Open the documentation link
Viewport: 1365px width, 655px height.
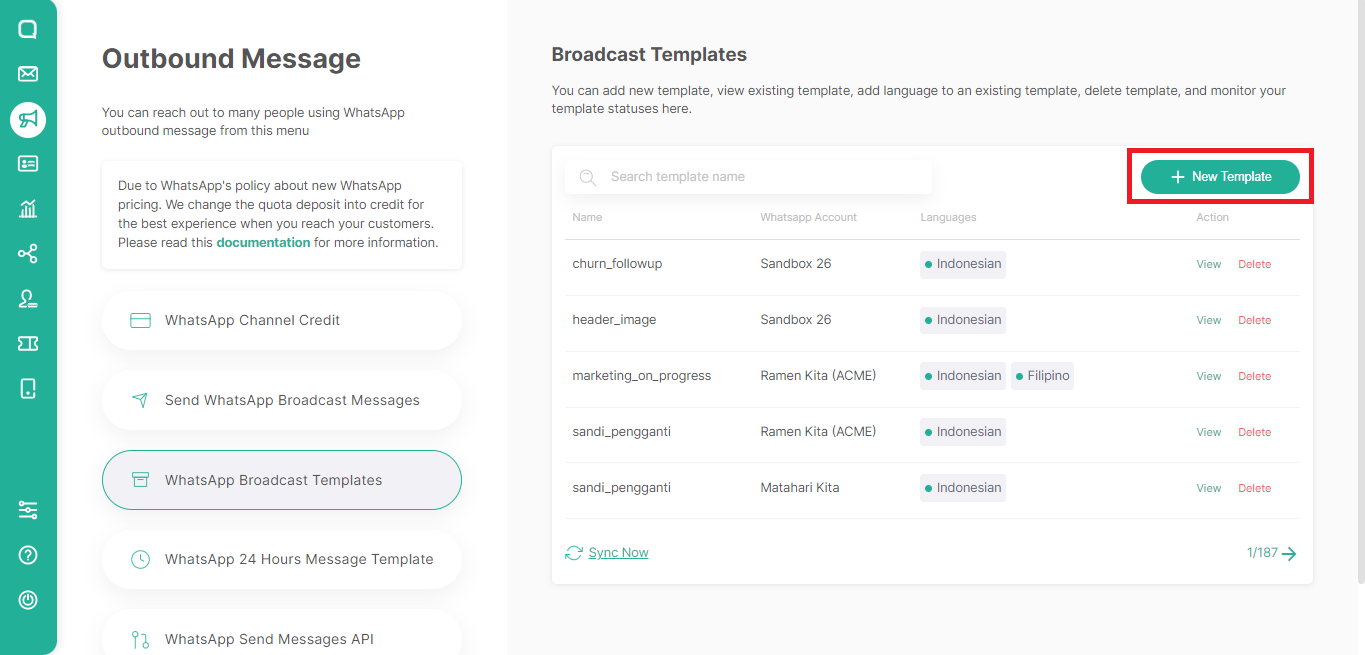[263, 242]
